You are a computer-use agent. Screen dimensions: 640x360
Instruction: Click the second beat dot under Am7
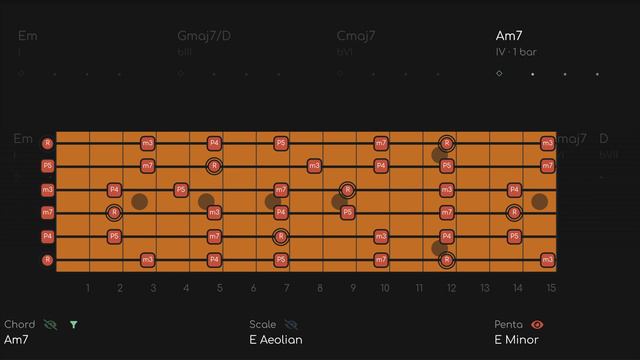[x=533, y=74]
